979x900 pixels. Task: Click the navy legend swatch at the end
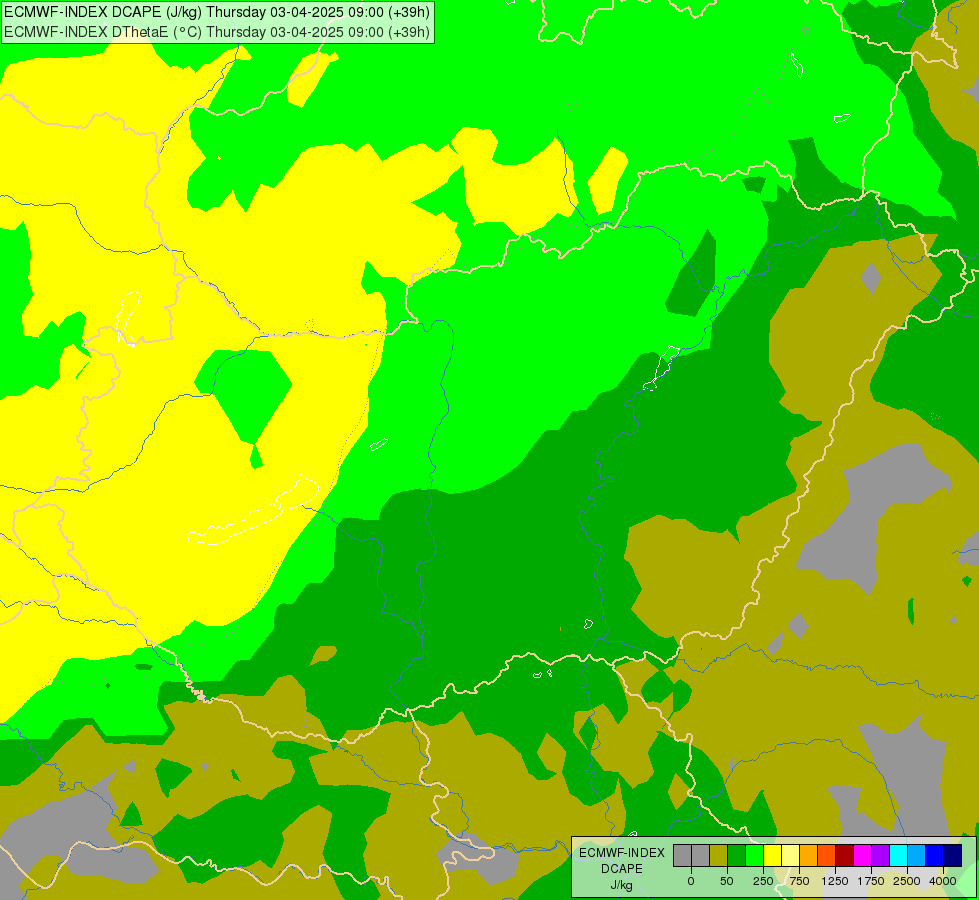point(953,856)
